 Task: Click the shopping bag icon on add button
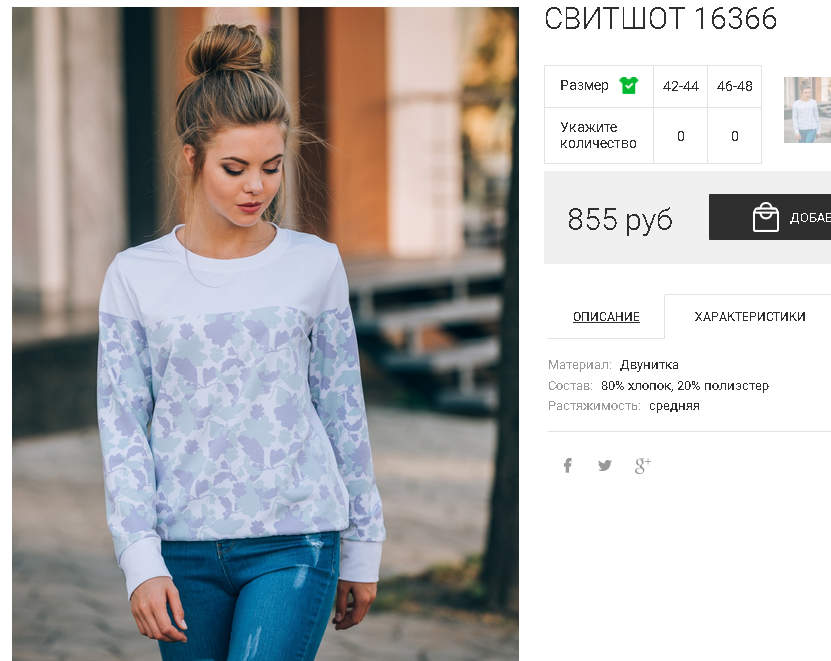click(x=766, y=217)
